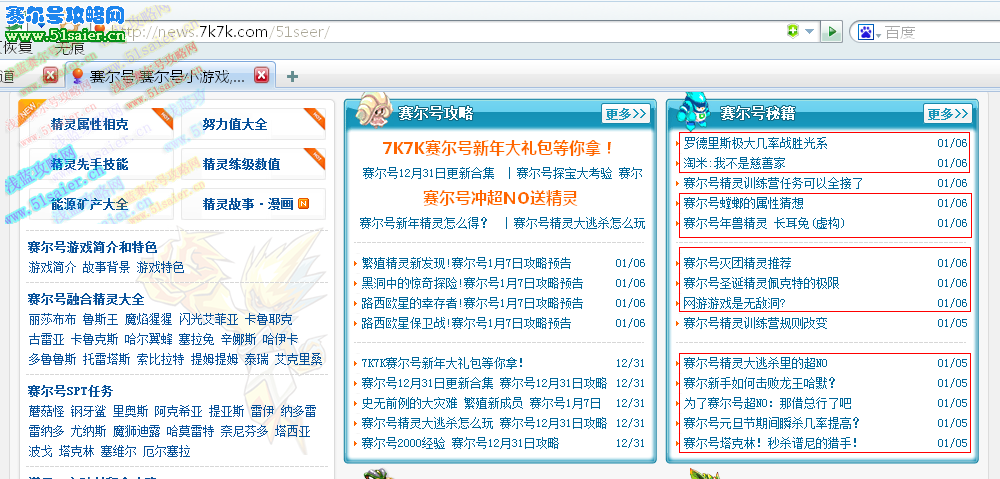Click the orange 赛尔号冲超NO送精灵 headline
The image size is (1000, 479).
coord(500,198)
